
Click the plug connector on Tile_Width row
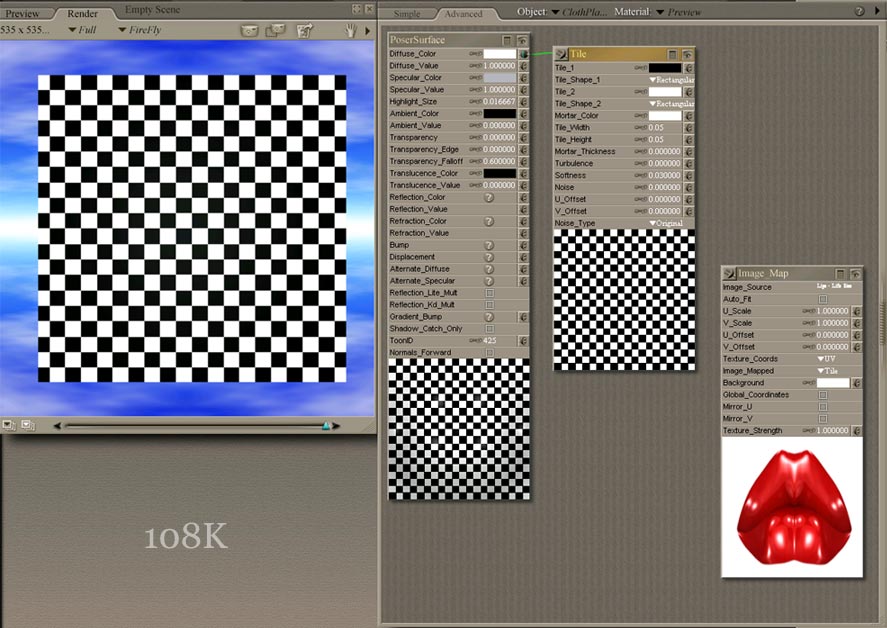[x=688, y=128]
